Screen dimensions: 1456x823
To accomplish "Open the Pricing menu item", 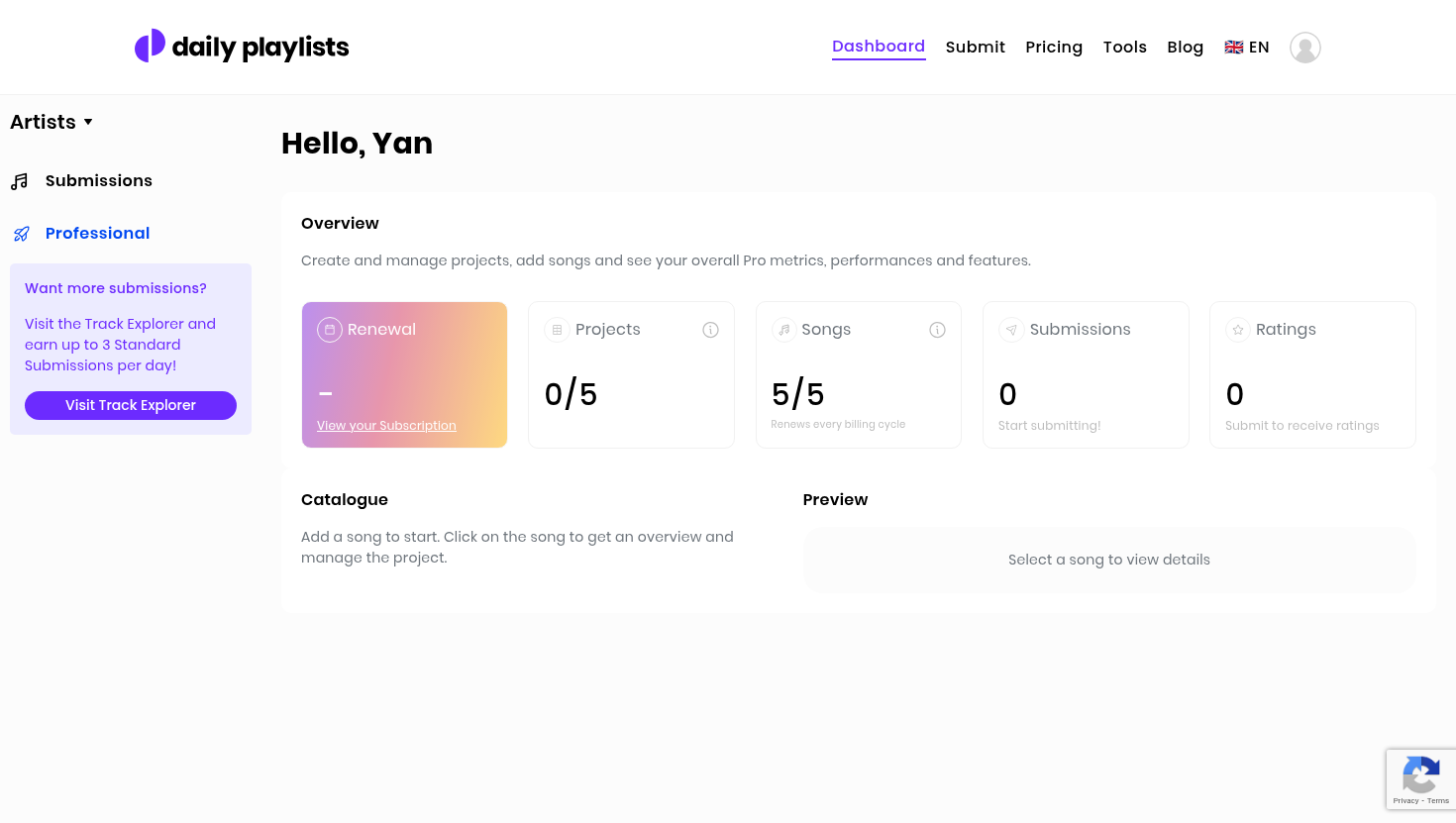I will click(x=1054, y=48).
